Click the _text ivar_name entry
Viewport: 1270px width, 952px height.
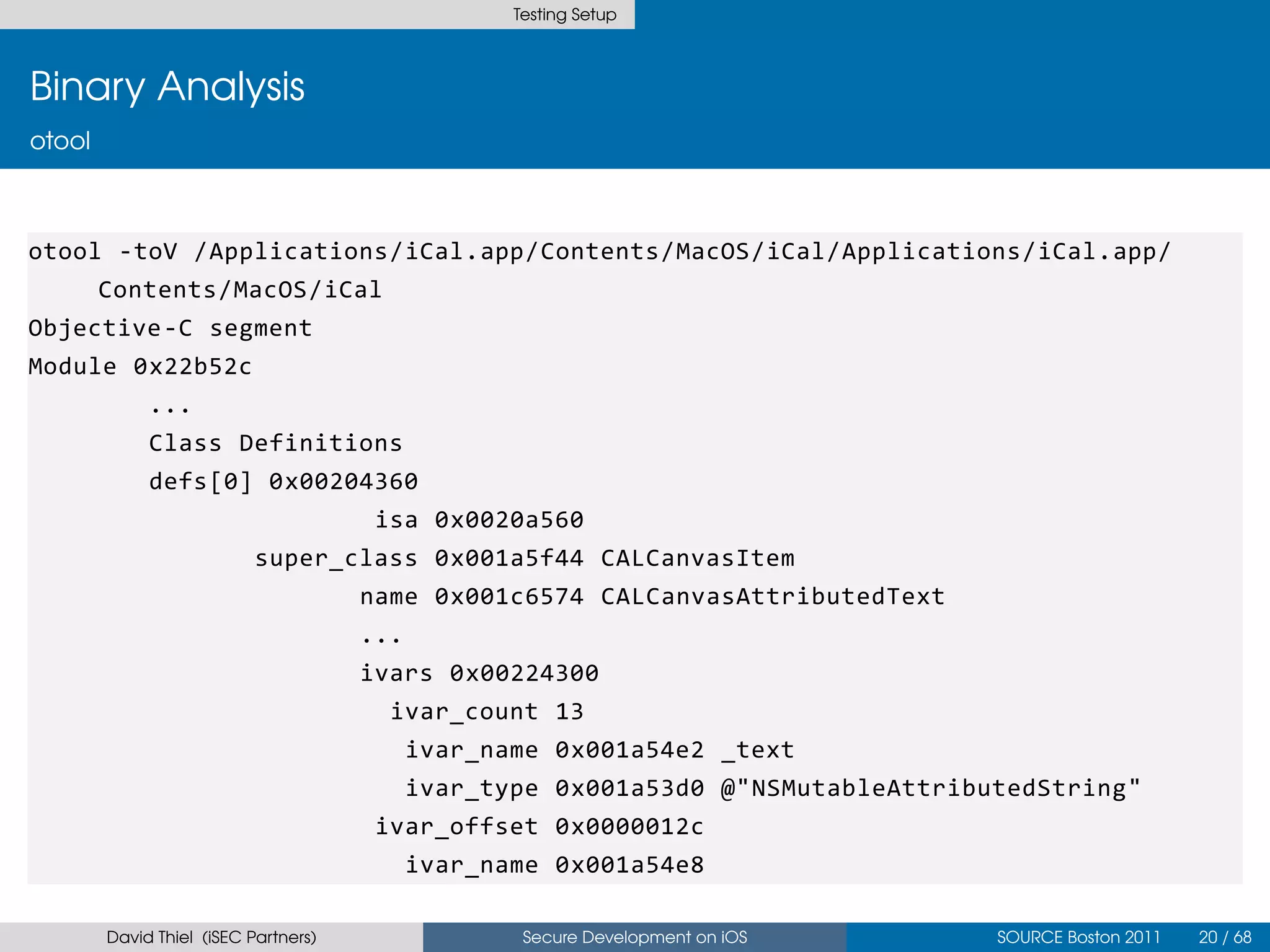[x=758, y=750]
